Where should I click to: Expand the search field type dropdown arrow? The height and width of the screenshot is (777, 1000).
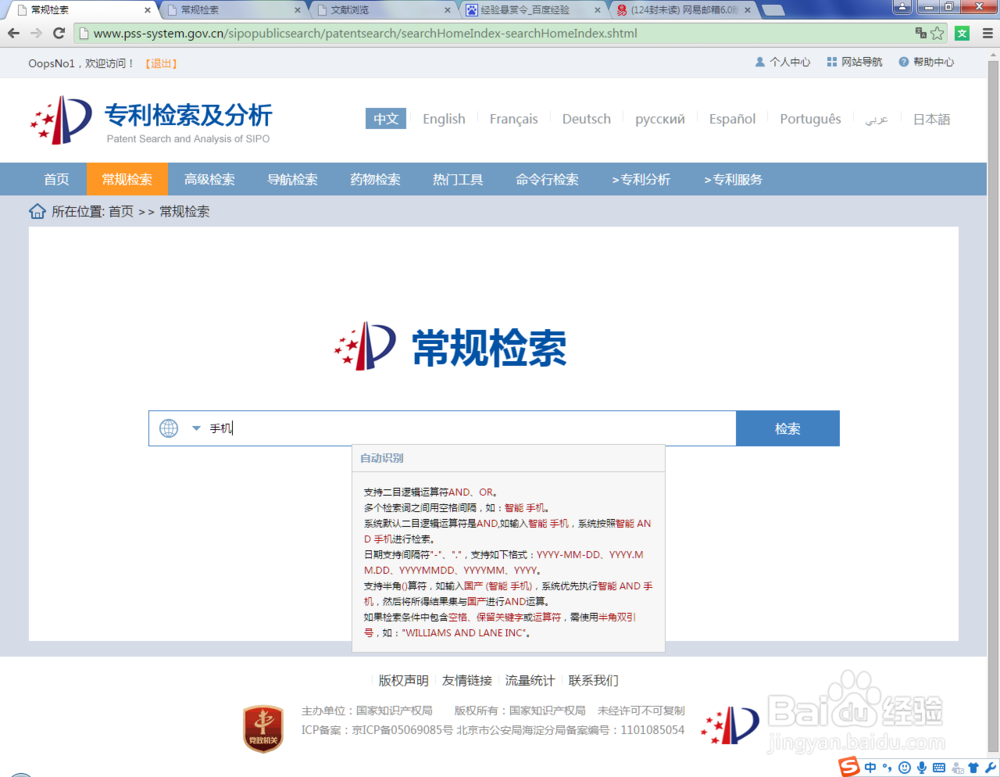[x=196, y=428]
